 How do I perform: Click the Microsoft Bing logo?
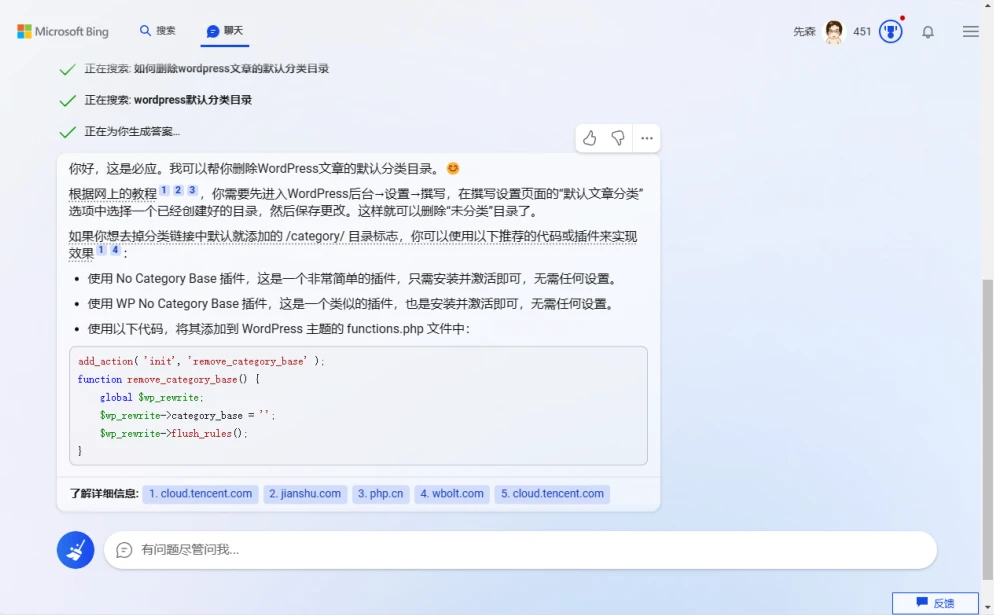click(x=63, y=31)
